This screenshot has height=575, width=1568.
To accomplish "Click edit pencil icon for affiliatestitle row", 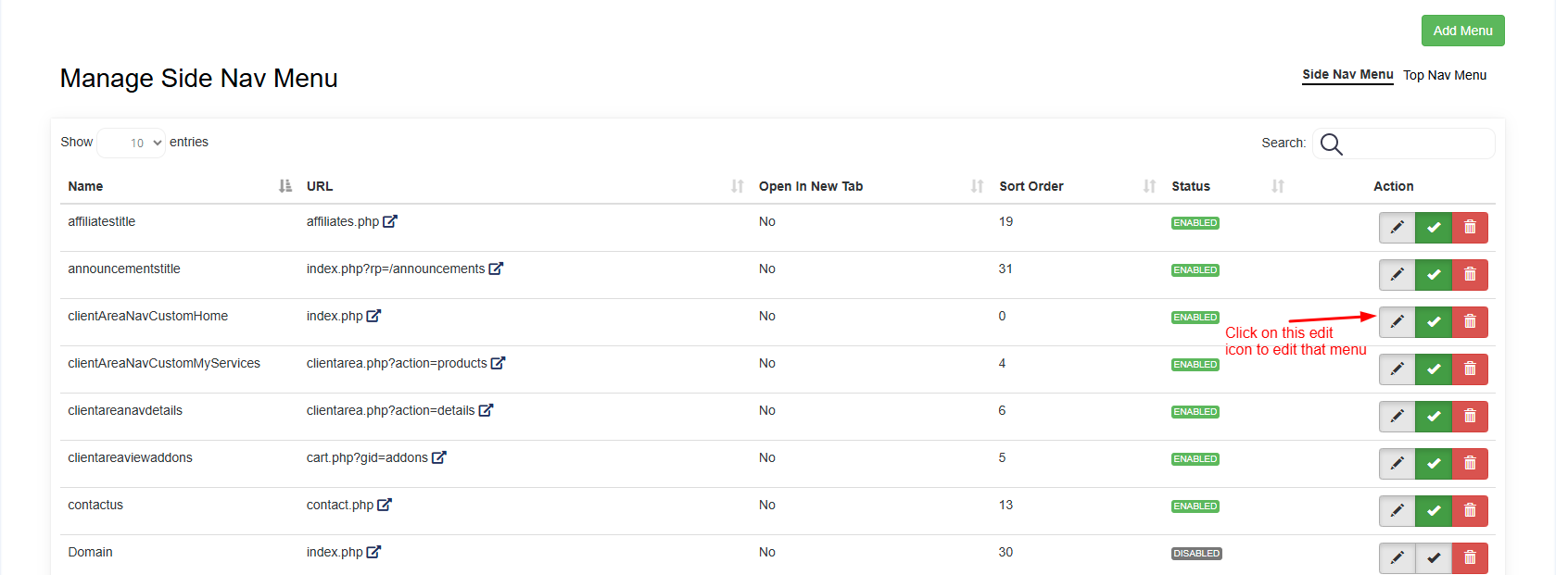I will tap(1397, 228).
